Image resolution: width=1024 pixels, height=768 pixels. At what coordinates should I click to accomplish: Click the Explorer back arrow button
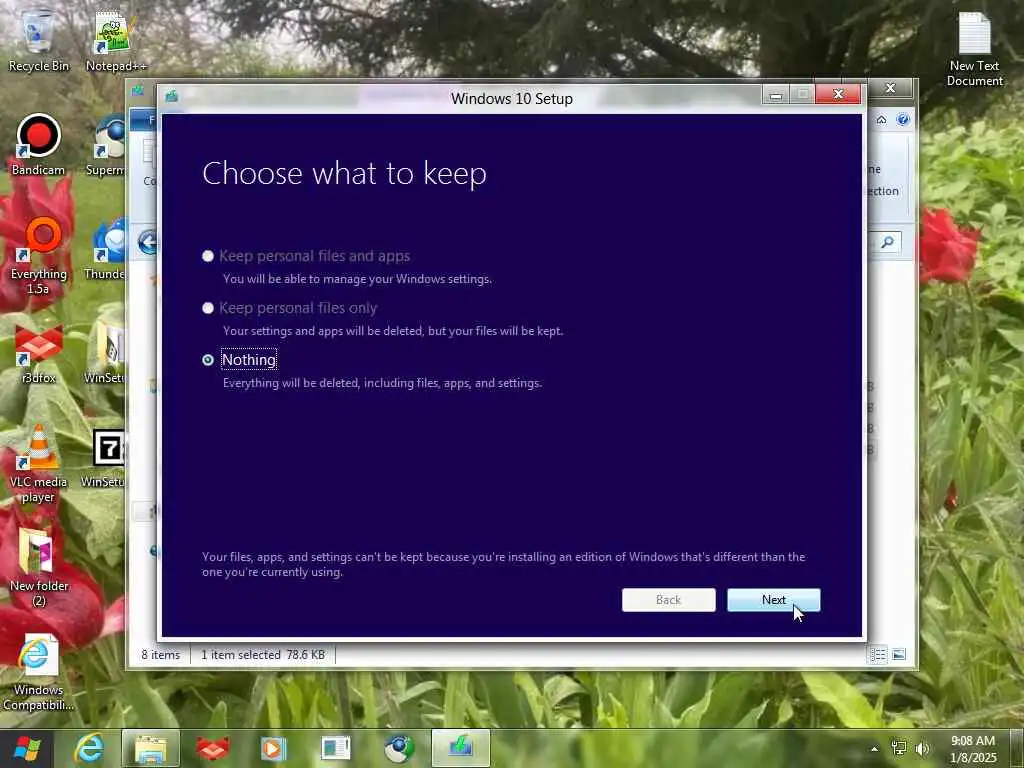(148, 243)
